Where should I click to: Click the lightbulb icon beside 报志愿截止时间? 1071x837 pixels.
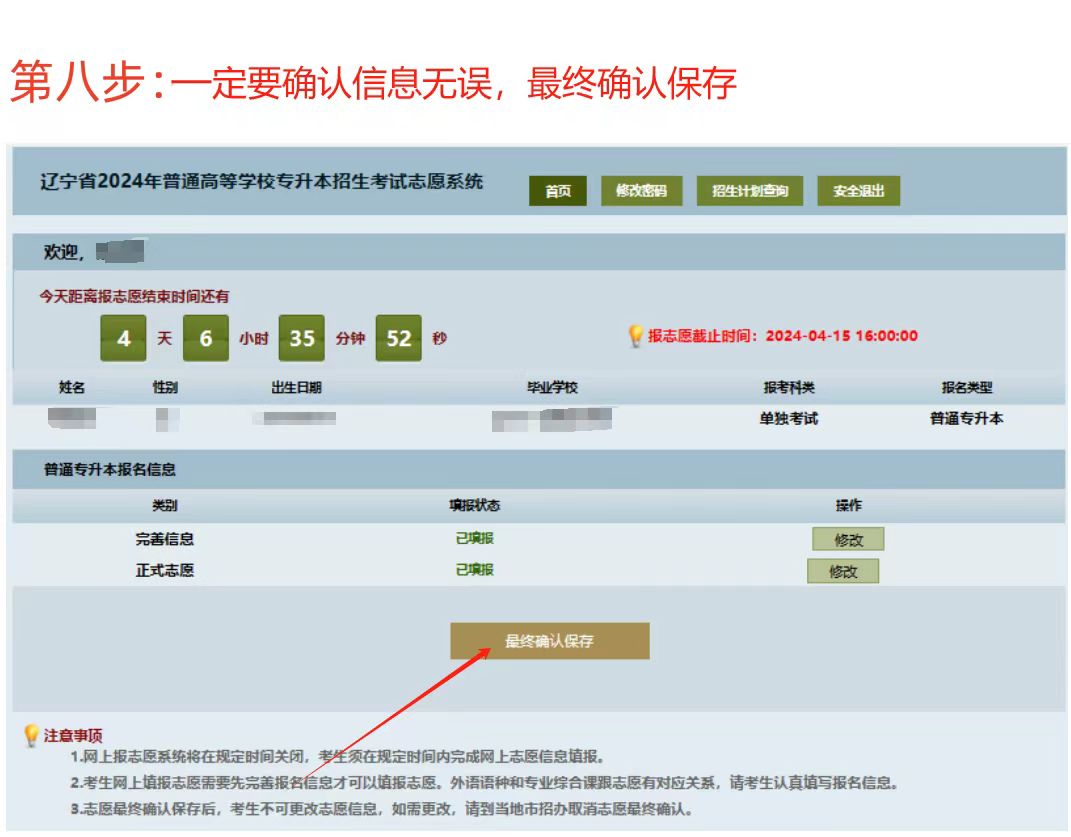[635, 336]
